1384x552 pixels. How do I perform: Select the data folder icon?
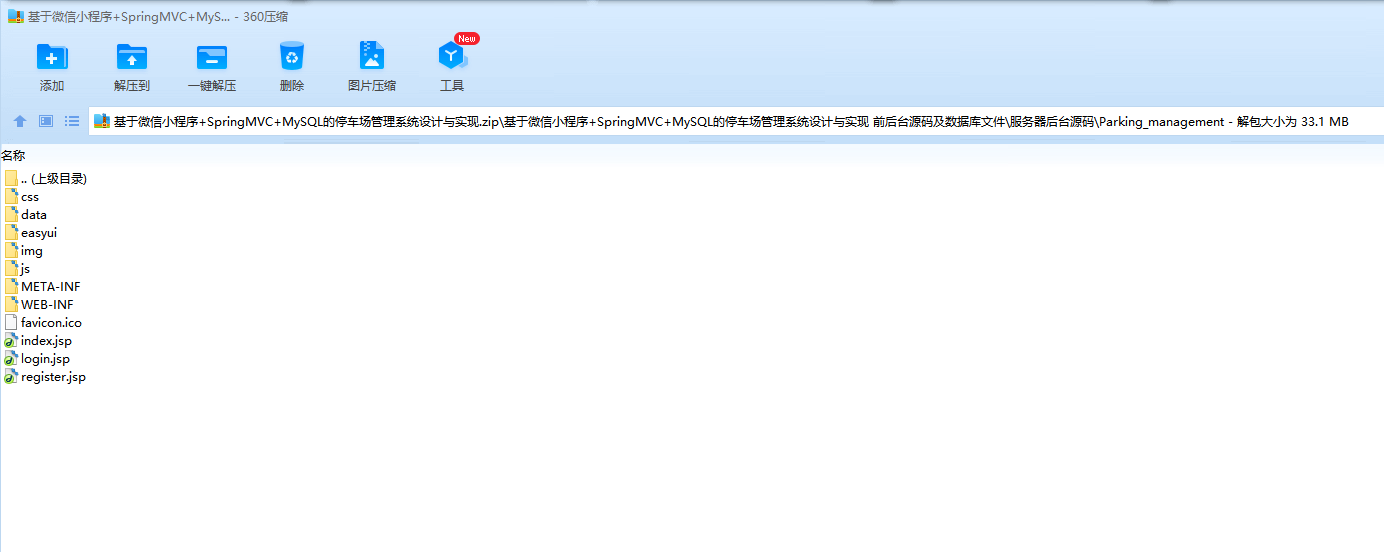(11, 214)
